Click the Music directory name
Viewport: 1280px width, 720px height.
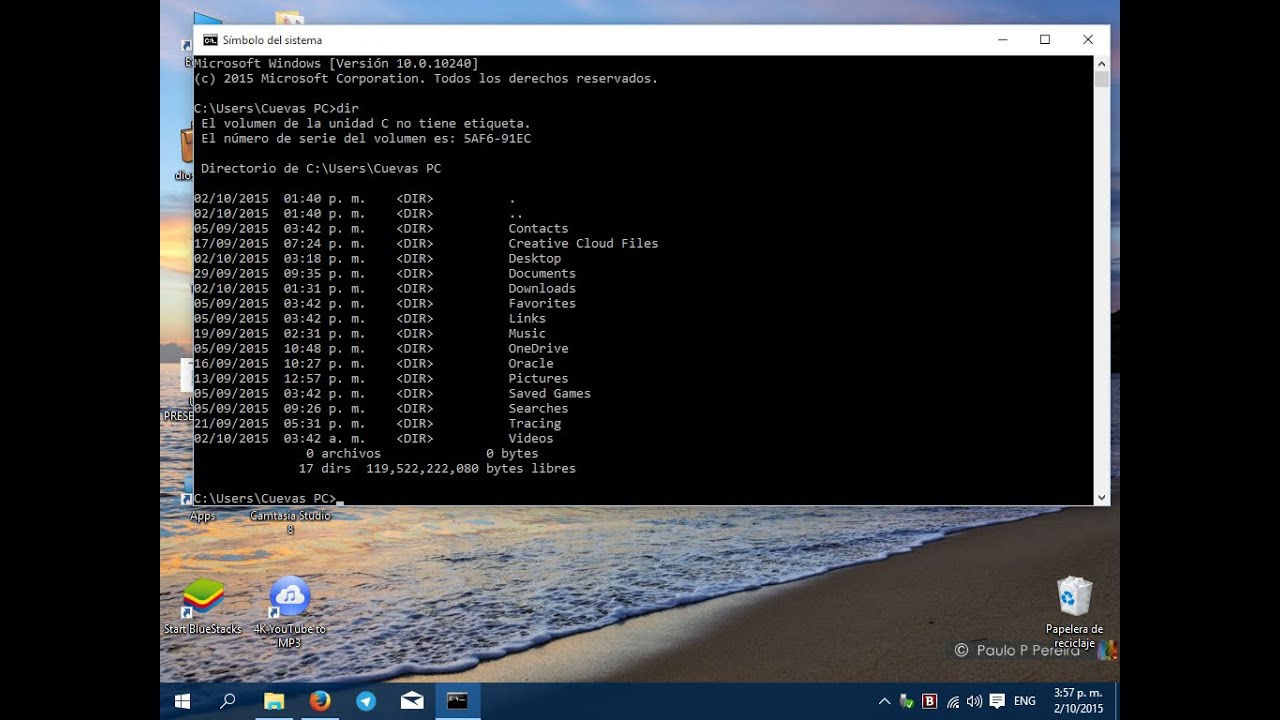point(527,334)
